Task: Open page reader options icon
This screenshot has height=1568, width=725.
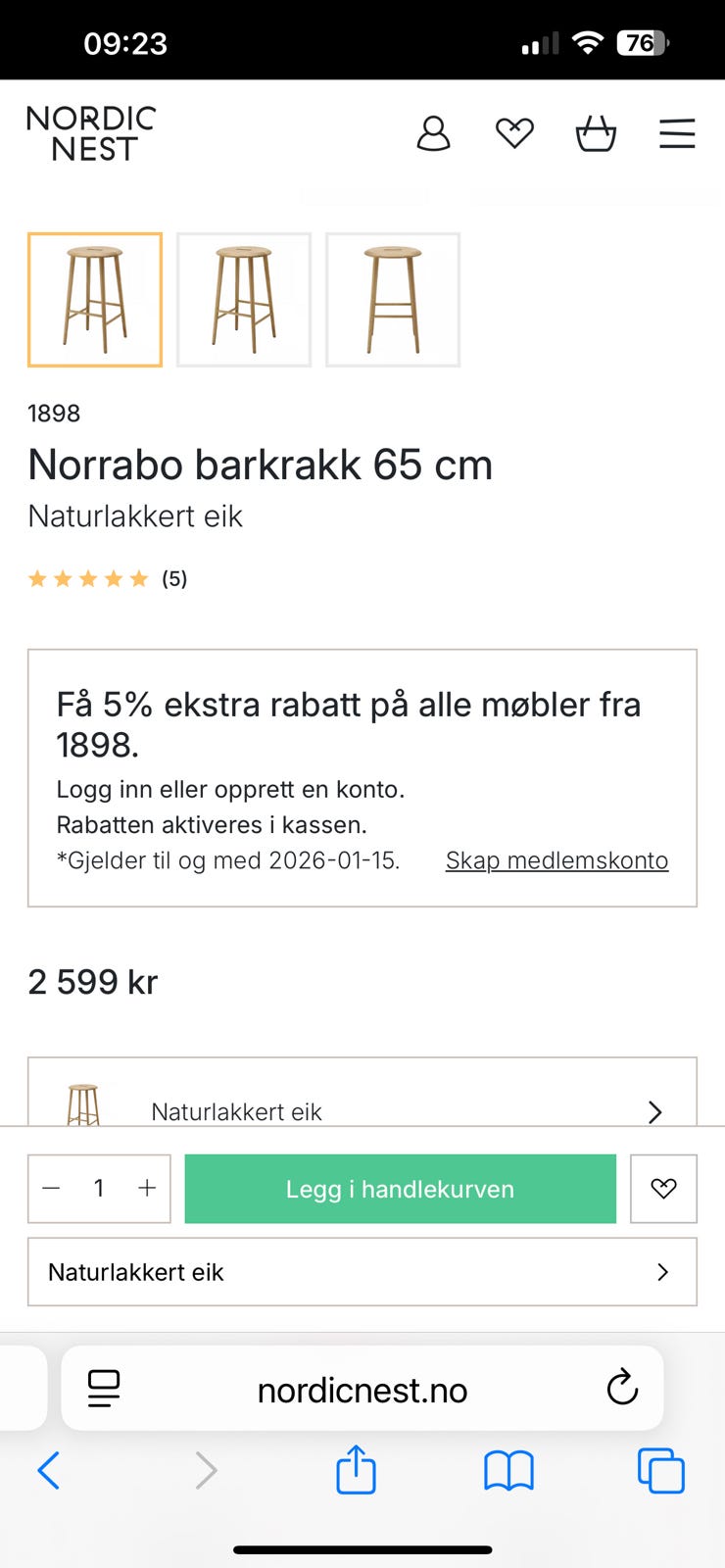Action: pyautogui.click(x=104, y=1388)
